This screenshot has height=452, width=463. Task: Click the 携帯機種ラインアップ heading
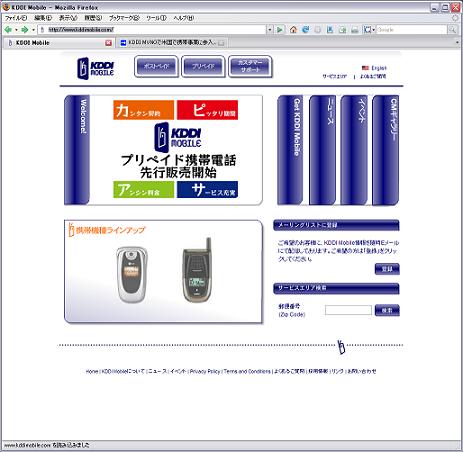point(107,230)
